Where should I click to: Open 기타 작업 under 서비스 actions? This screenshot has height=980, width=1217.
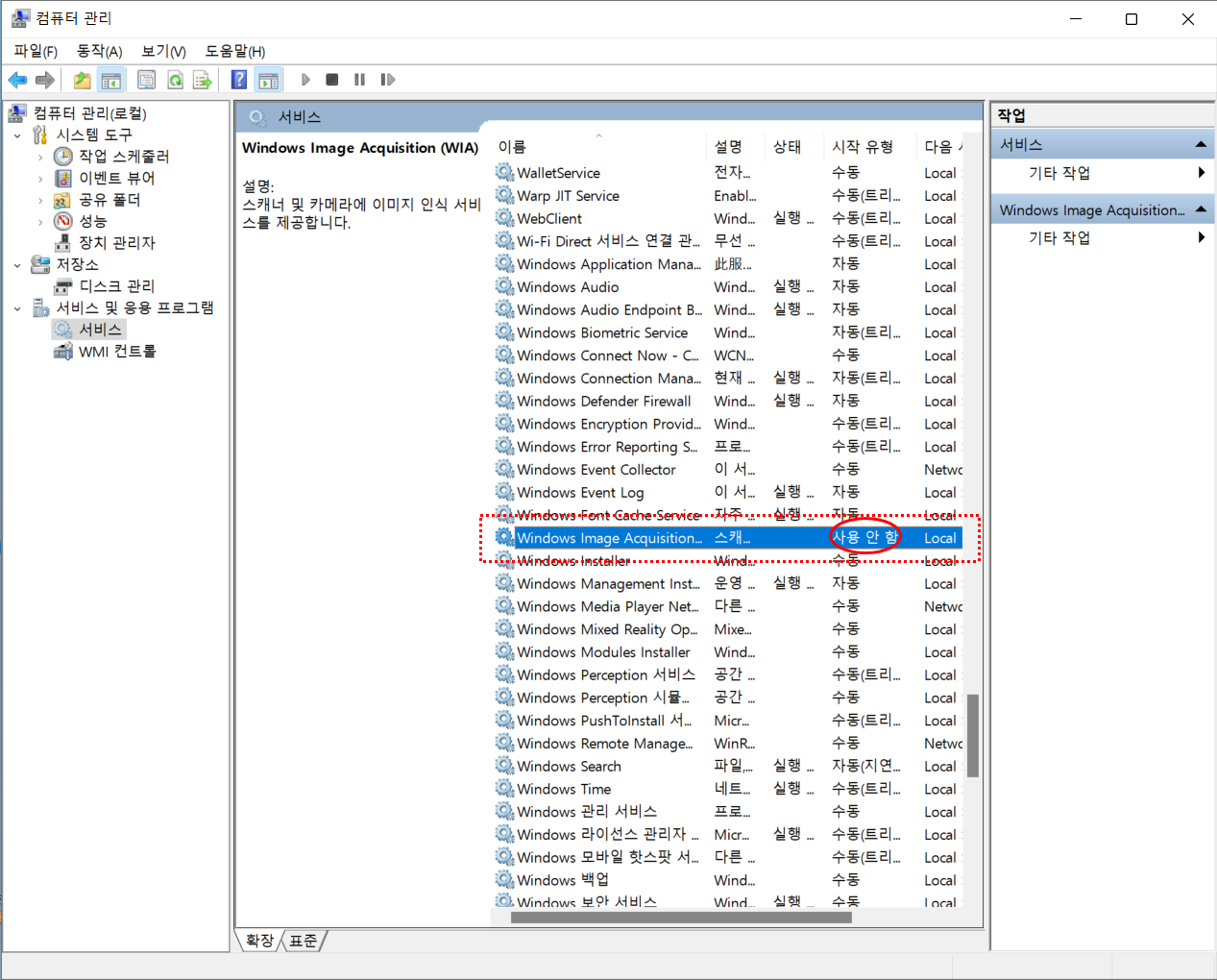[1059, 173]
